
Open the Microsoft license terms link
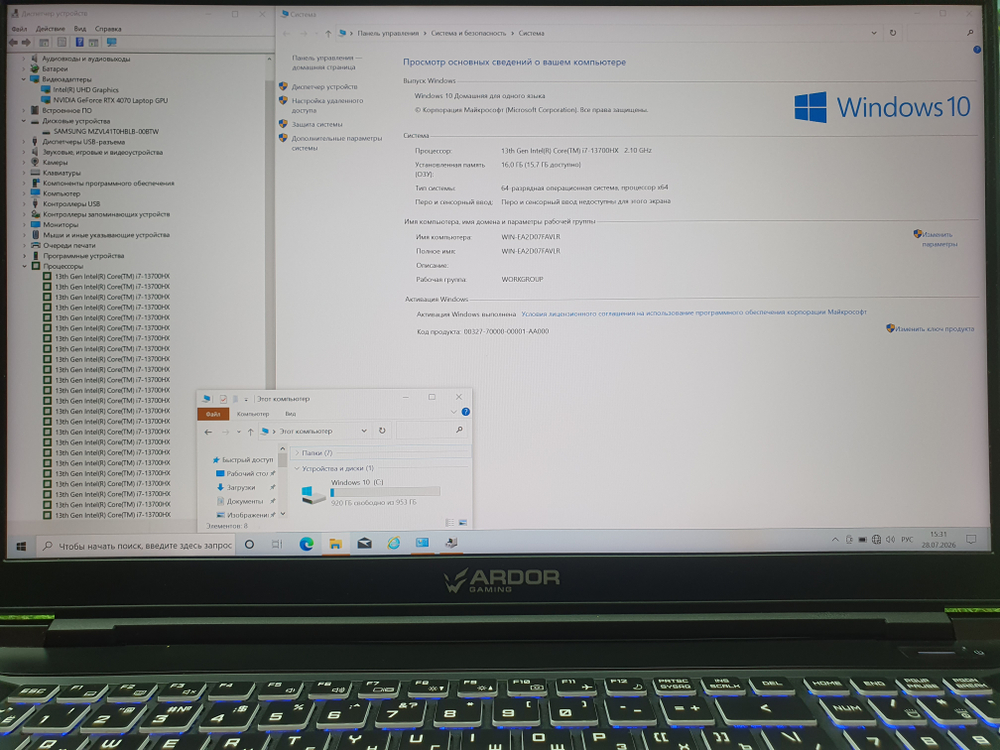click(x=694, y=312)
